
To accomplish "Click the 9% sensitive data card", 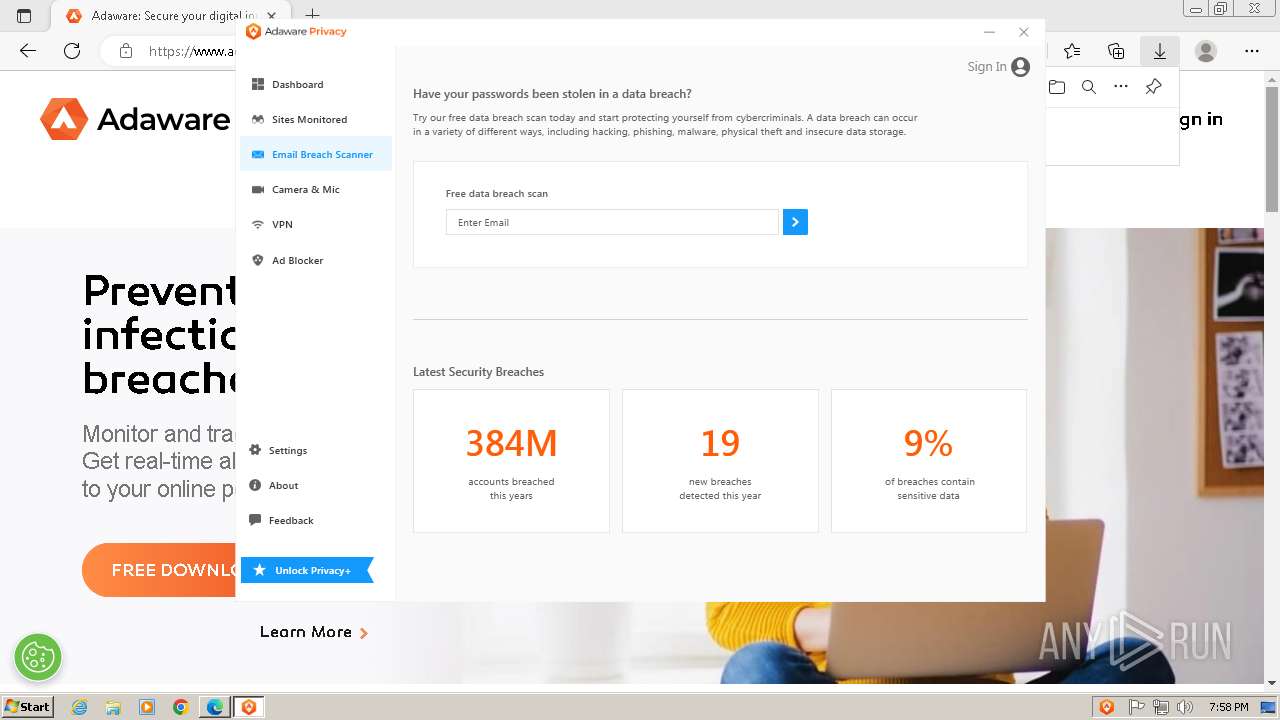I will pyautogui.click(x=929, y=461).
